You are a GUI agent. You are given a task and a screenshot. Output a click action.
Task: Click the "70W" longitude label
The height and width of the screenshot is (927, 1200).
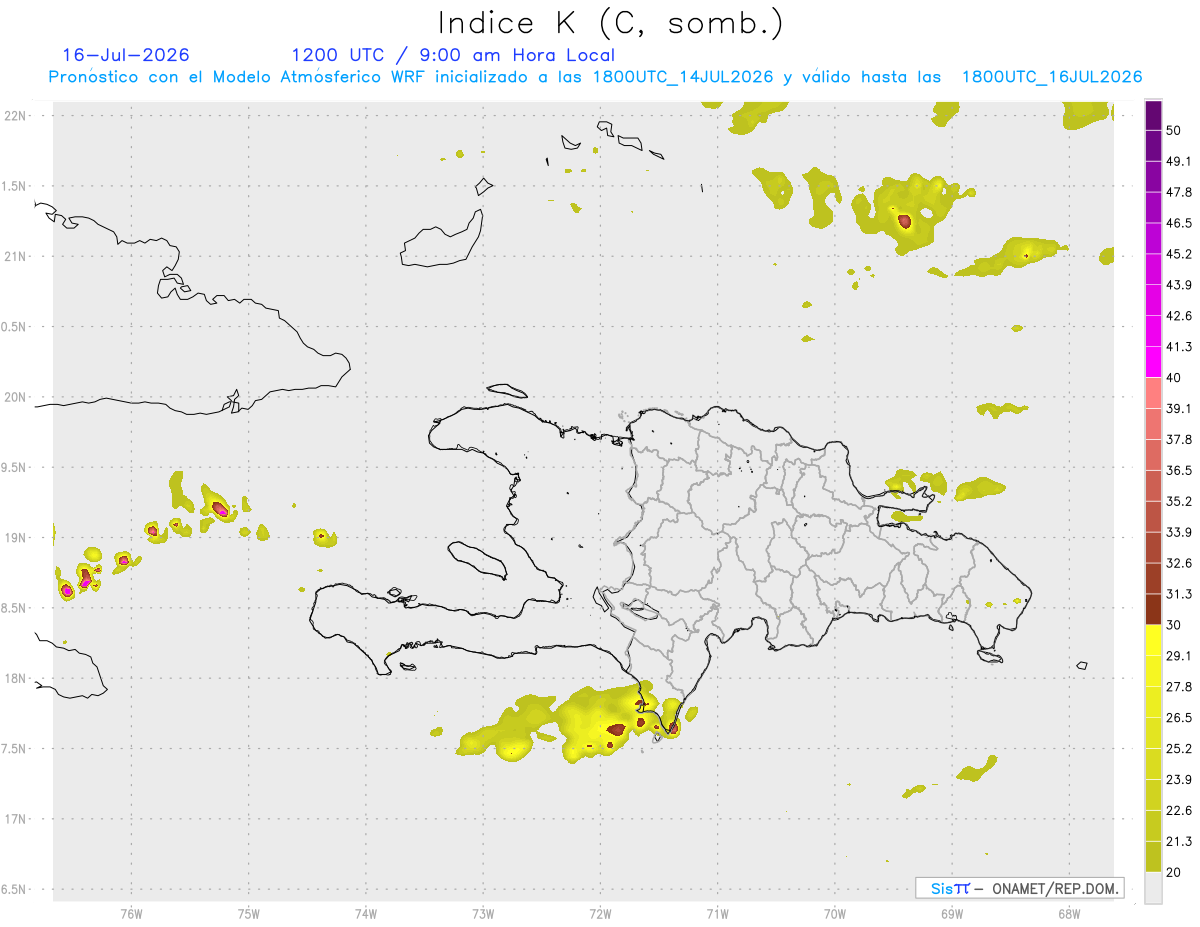834,912
